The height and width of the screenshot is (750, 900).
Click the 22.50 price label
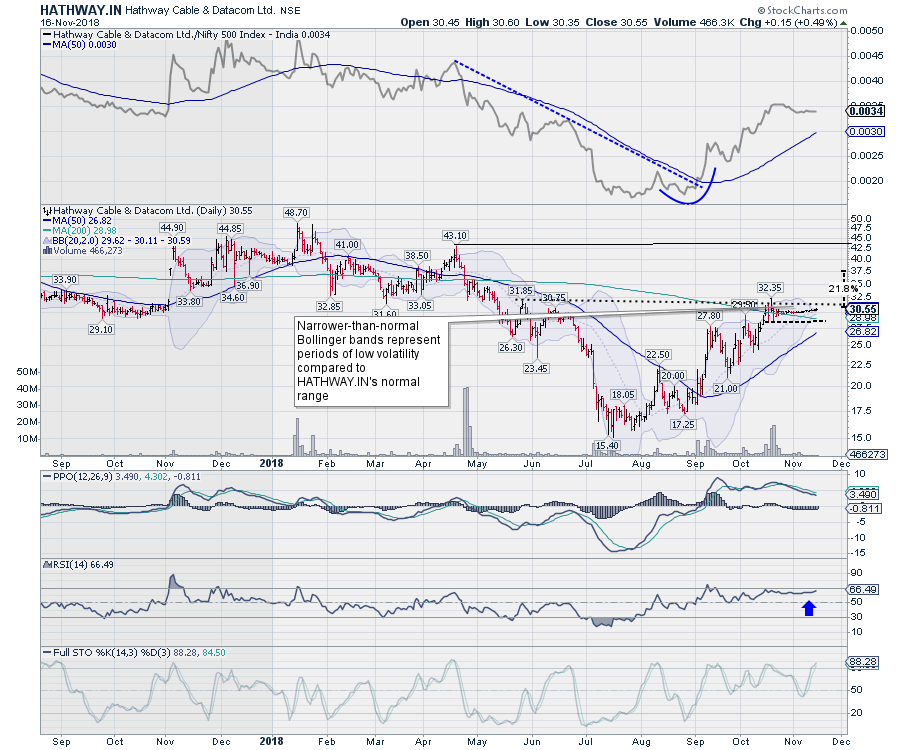658,355
